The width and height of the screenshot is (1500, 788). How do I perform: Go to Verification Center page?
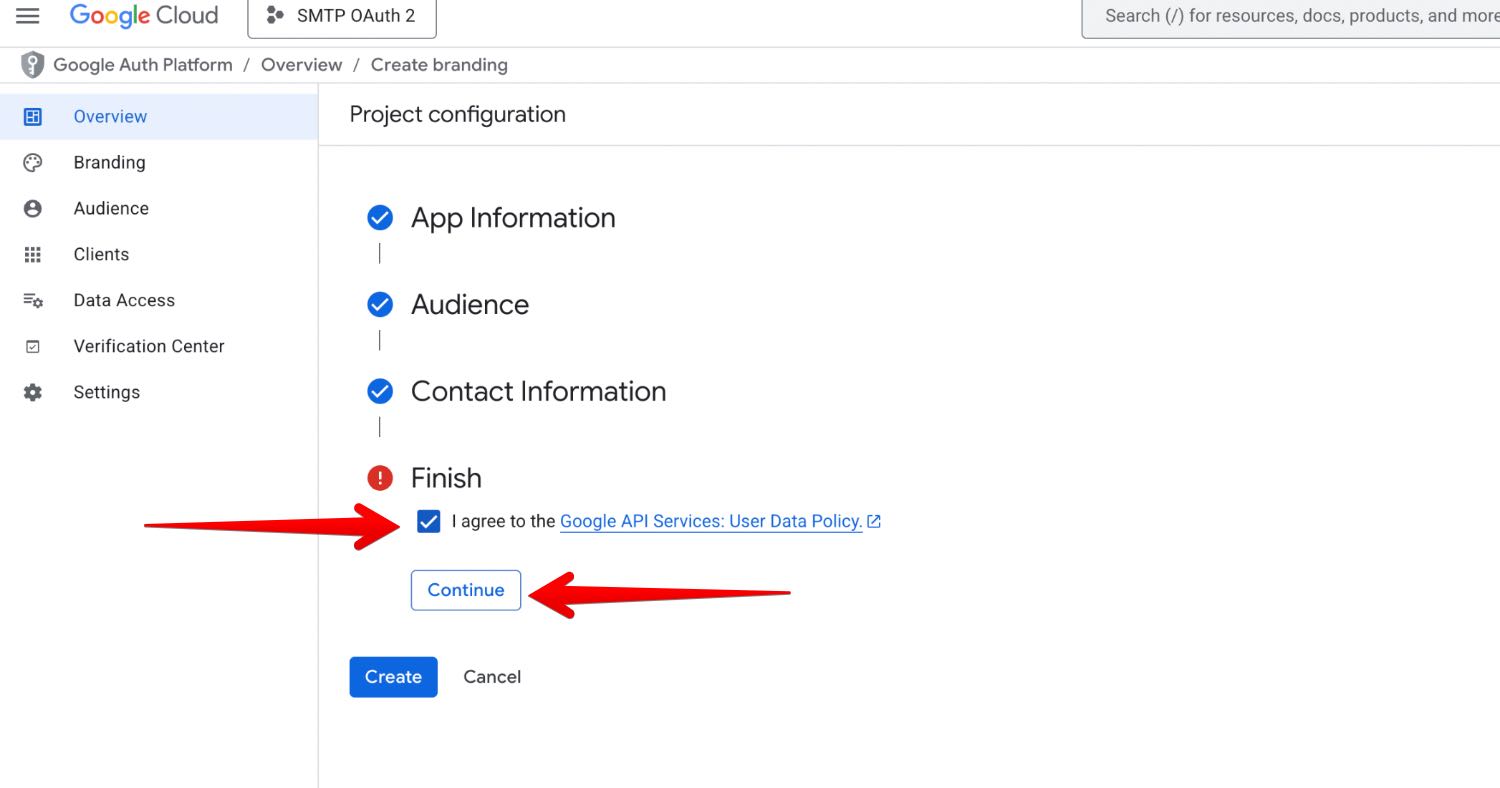(148, 347)
